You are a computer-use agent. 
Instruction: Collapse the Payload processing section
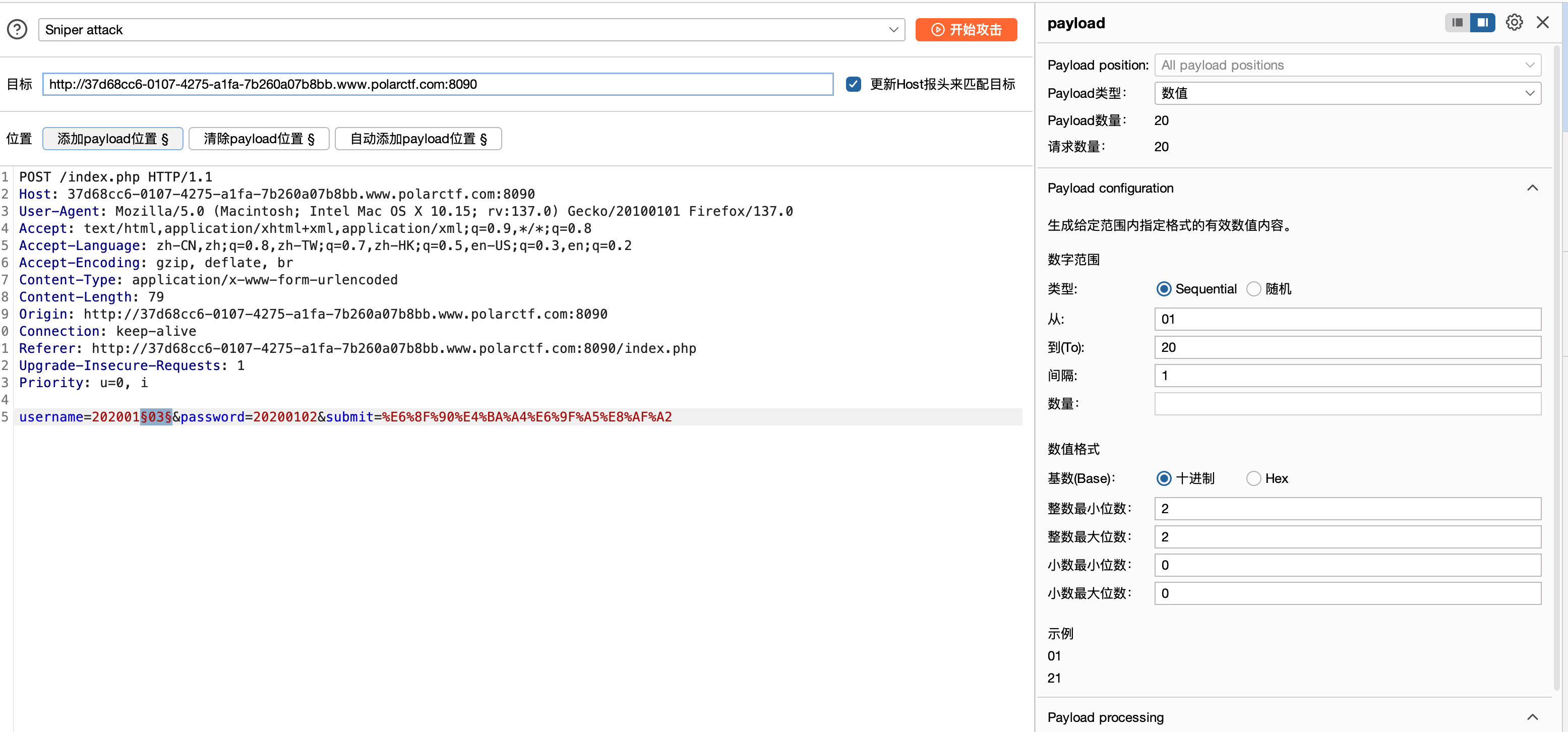click(1532, 717)
